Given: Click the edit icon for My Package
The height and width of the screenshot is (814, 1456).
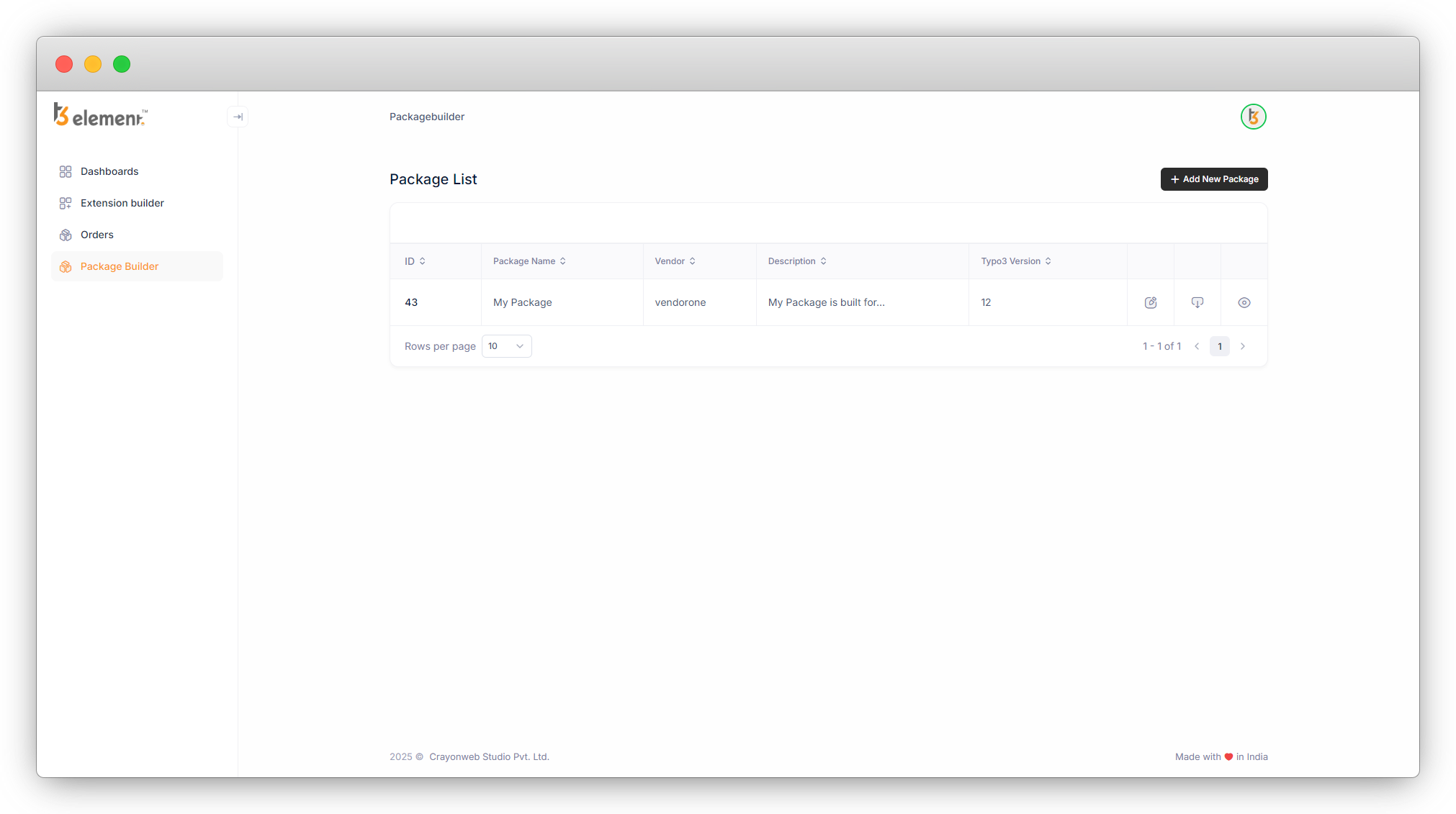Looking at the screenshot, I should pos(1150,302).
